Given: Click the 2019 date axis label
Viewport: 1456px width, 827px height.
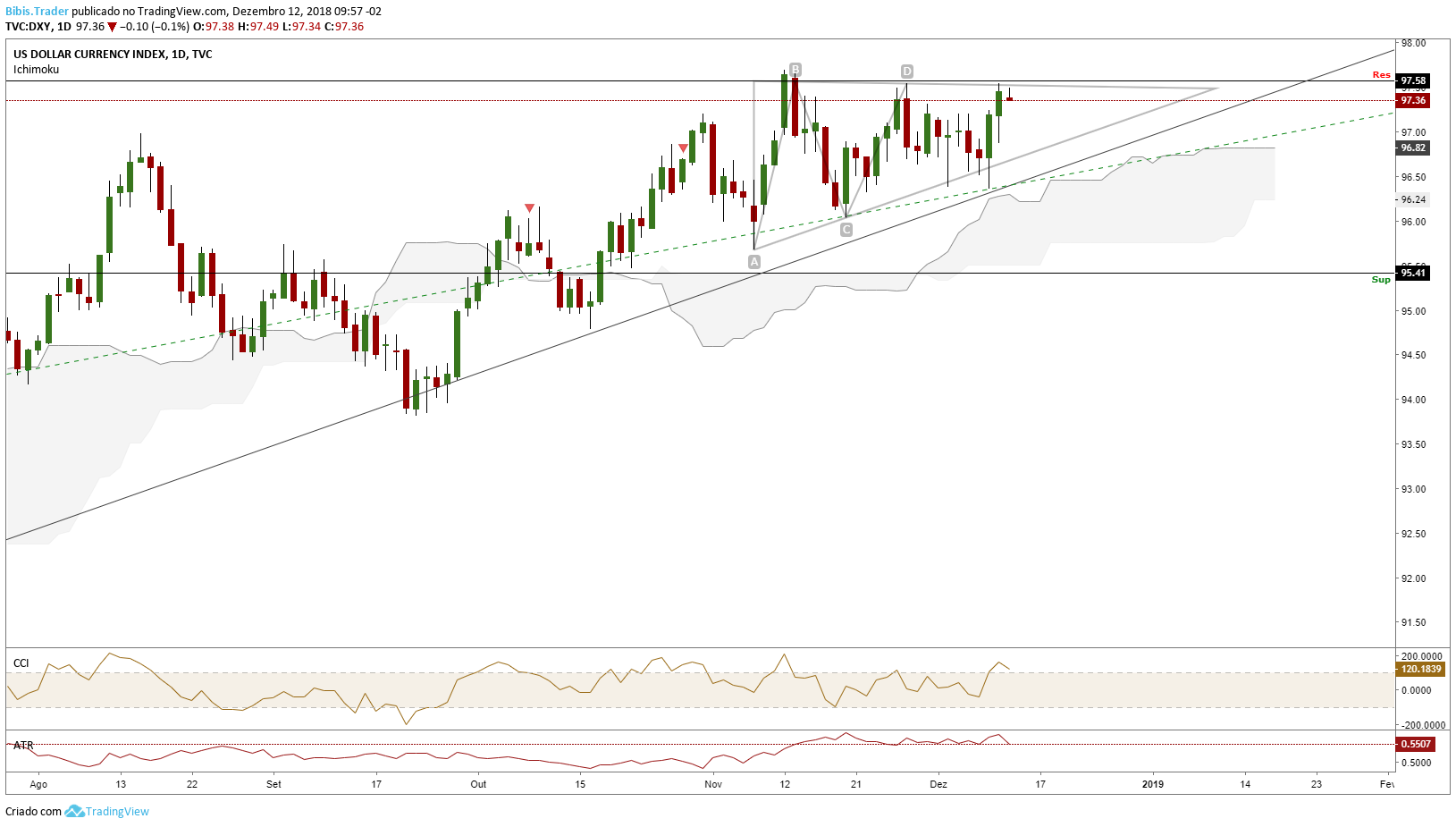Looking at the screenshot, I should [1153, 784].
